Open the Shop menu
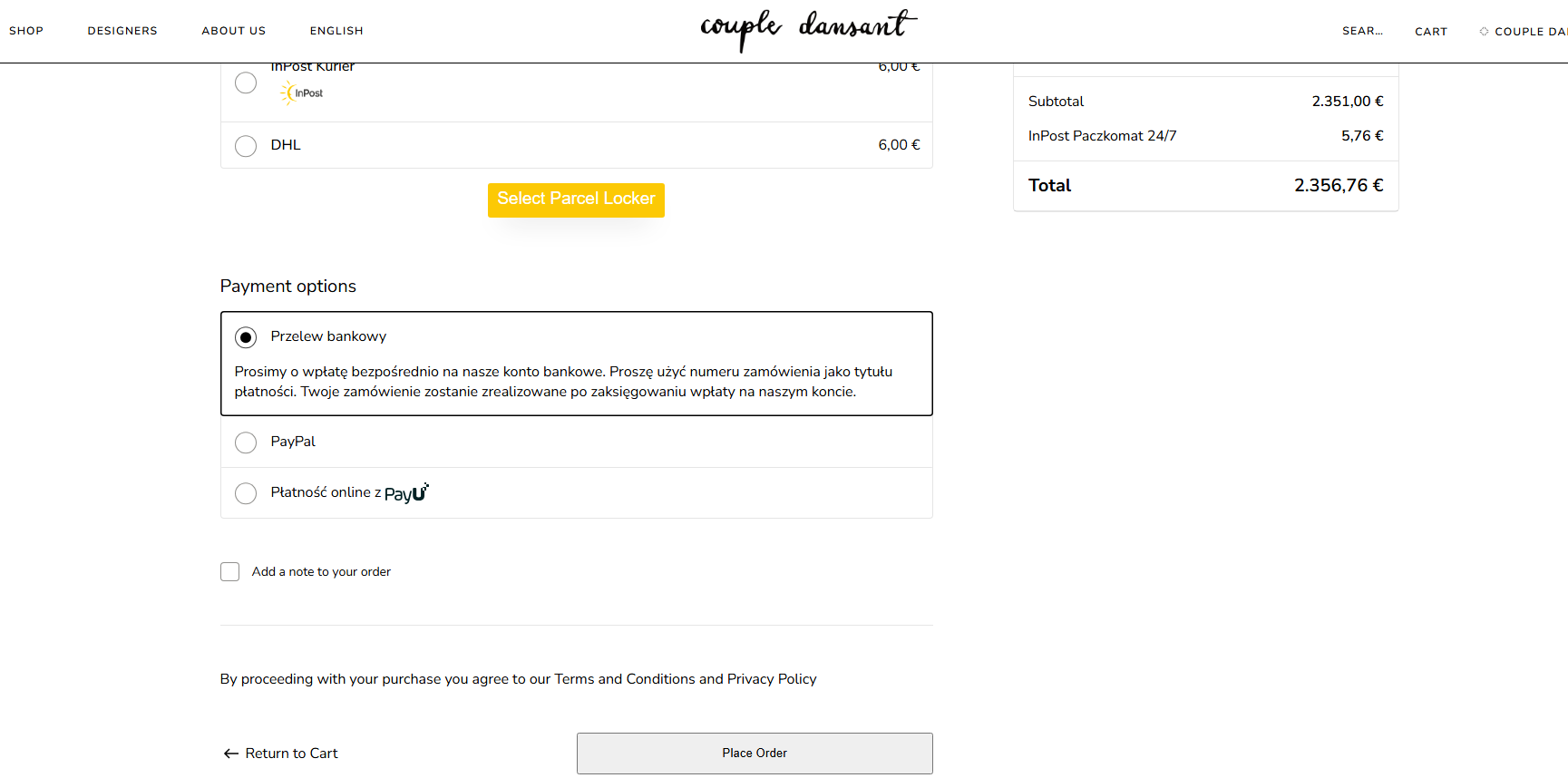This screenshot has height=778, width=1568. point(26,31)
